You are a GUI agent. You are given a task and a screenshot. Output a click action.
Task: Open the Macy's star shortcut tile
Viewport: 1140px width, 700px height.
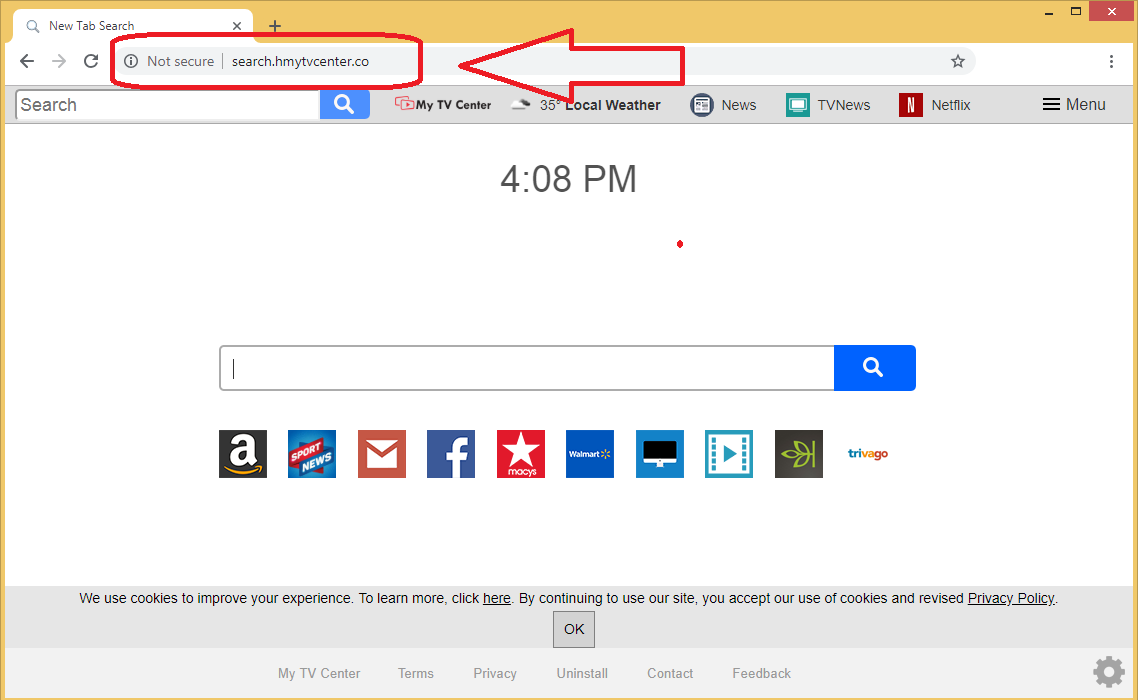click(521, 454)
